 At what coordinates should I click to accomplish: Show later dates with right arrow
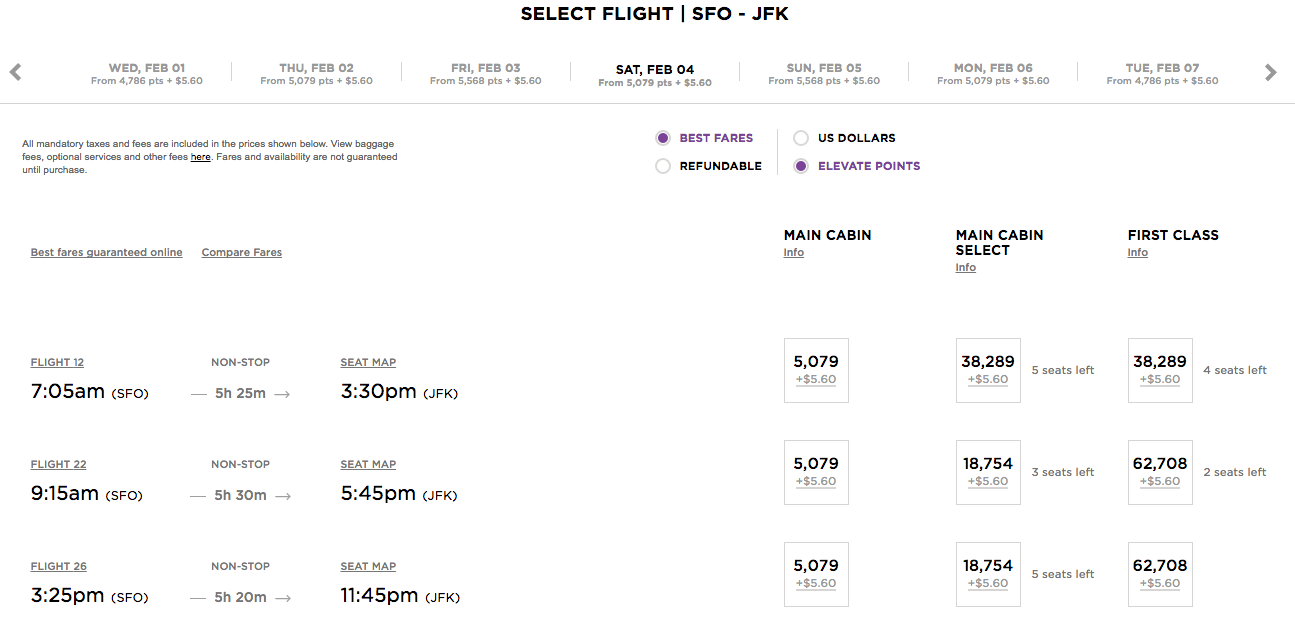(x=1270, y=72)
